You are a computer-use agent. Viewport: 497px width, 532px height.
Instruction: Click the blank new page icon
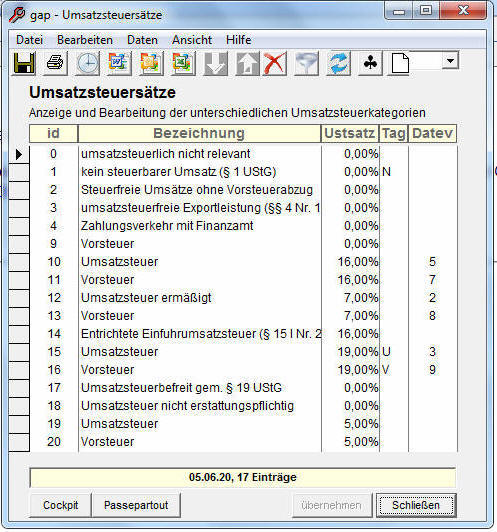400,63
